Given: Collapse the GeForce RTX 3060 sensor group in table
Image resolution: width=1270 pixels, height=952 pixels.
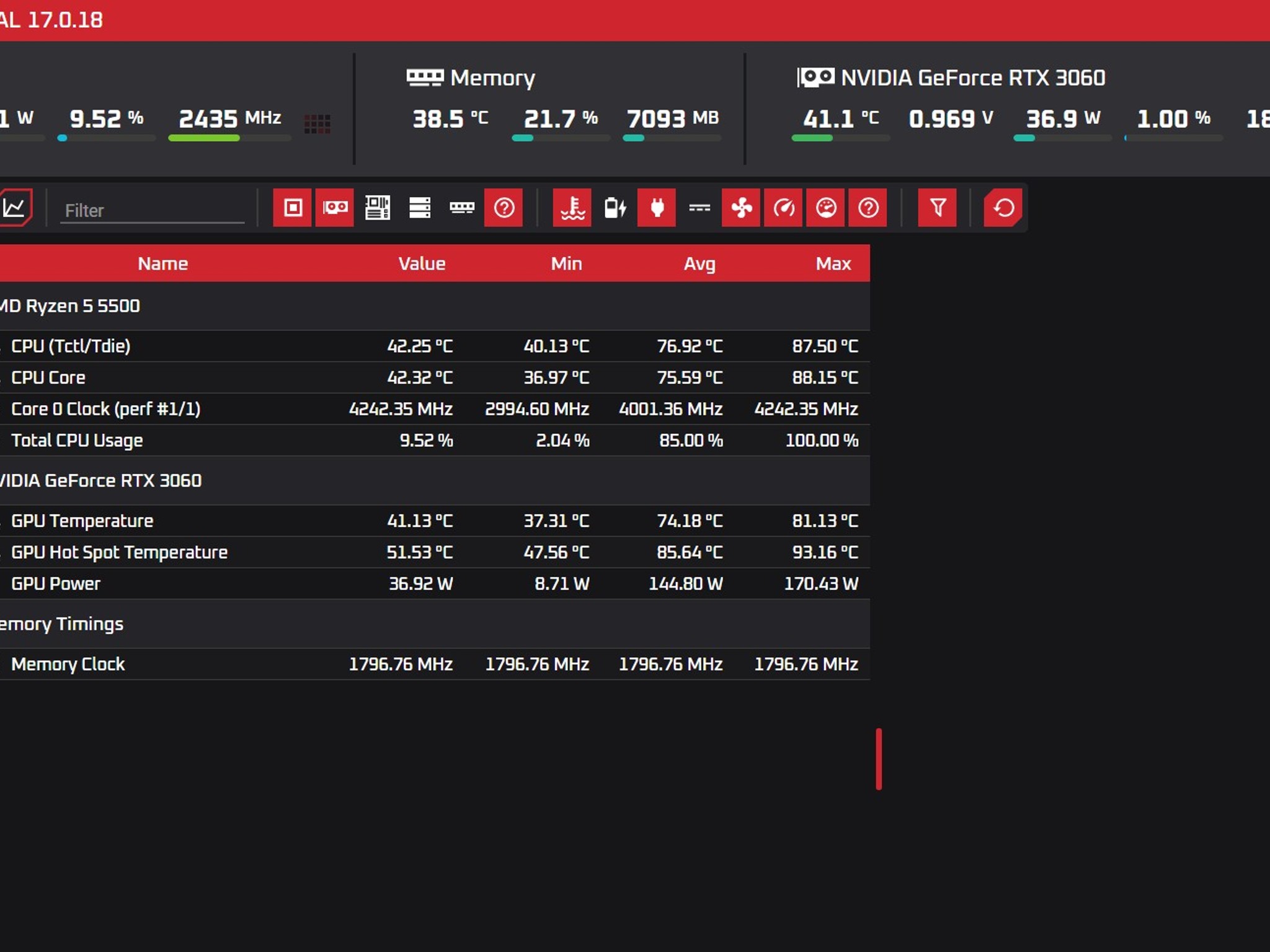Looking at the screenshot, I should click(435, 481).
